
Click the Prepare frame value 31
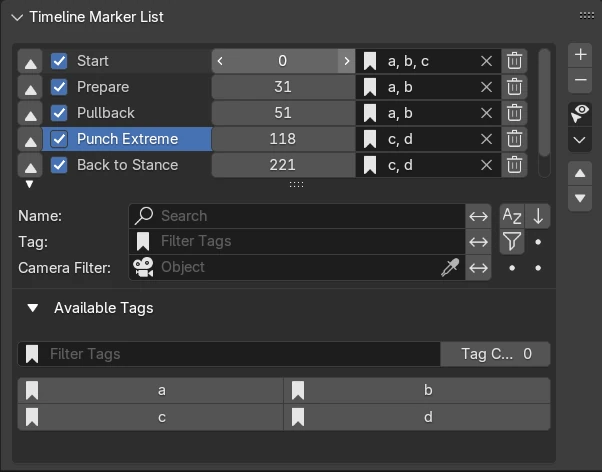click(x=283, y=87)
